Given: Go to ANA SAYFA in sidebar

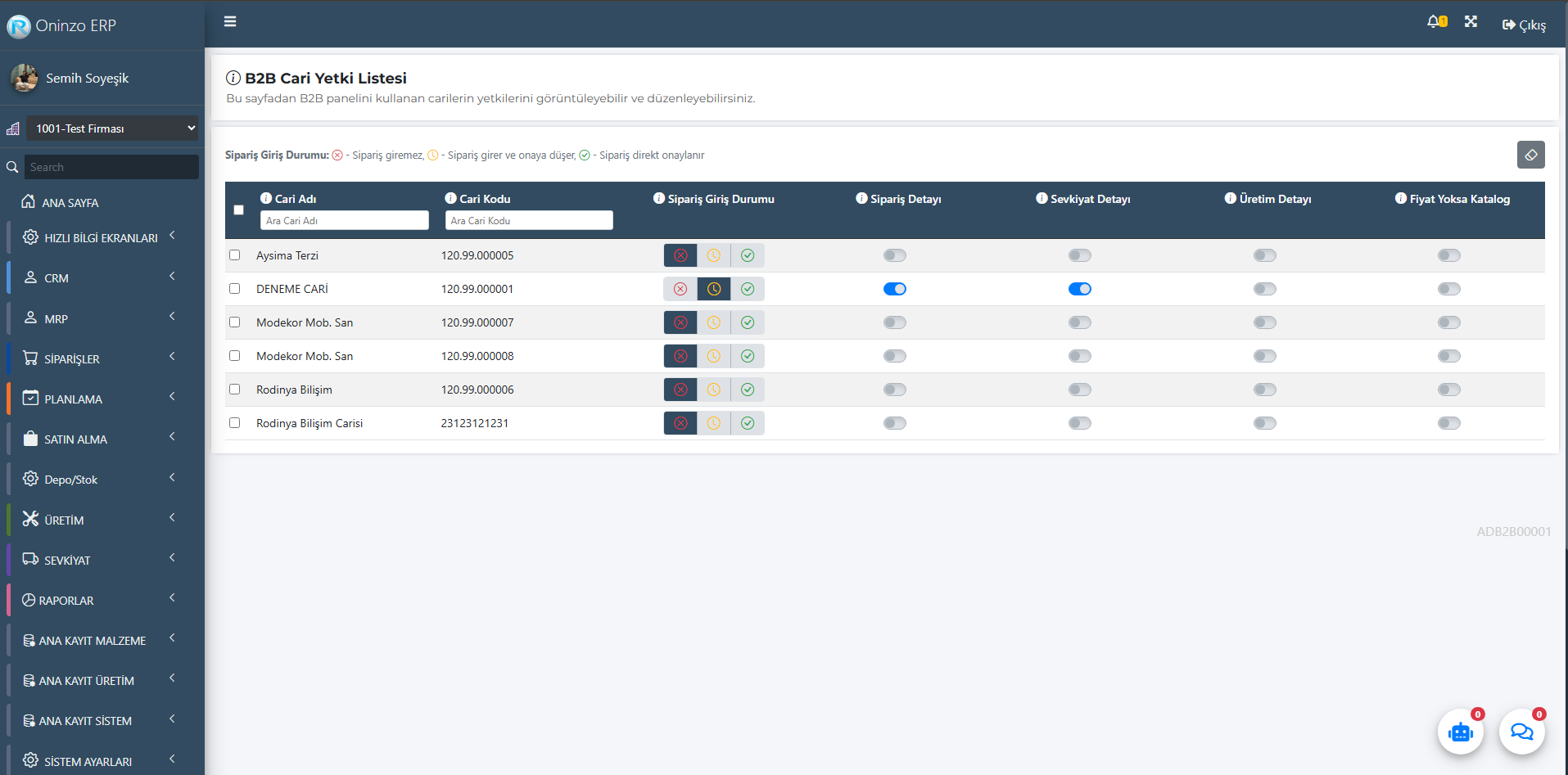Looking at the screenshot, I should click(70, 202).
